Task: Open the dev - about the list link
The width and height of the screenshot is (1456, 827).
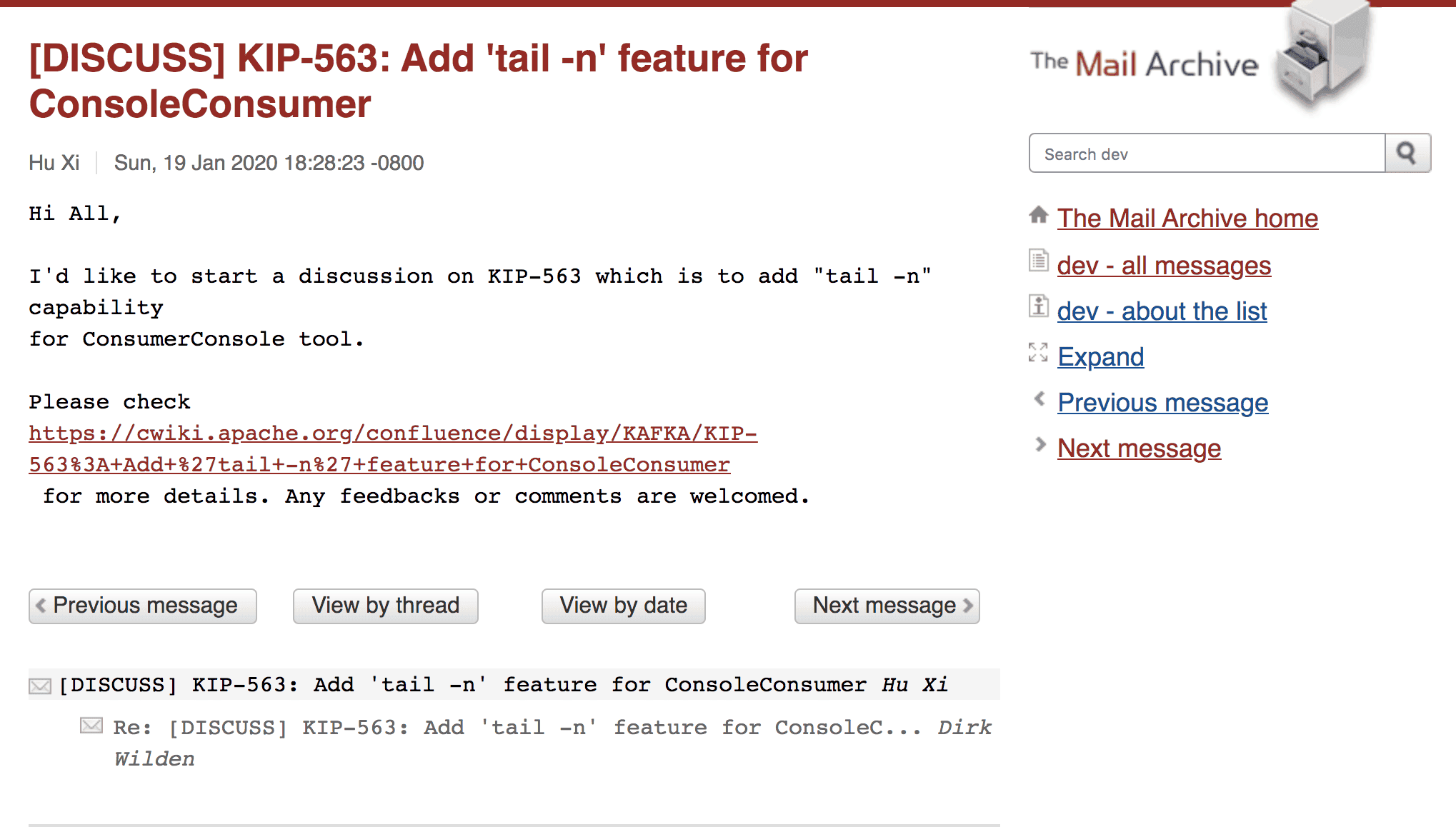Action: tap(1162, 311)
